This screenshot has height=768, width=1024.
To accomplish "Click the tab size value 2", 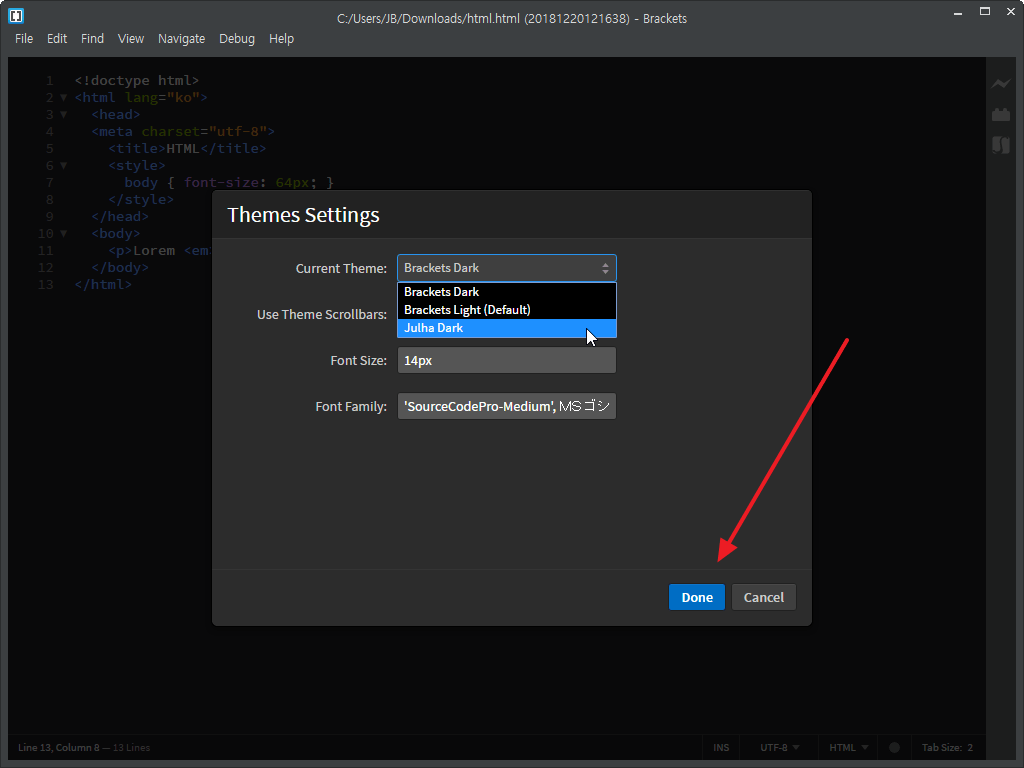I will tap(970, 747).
